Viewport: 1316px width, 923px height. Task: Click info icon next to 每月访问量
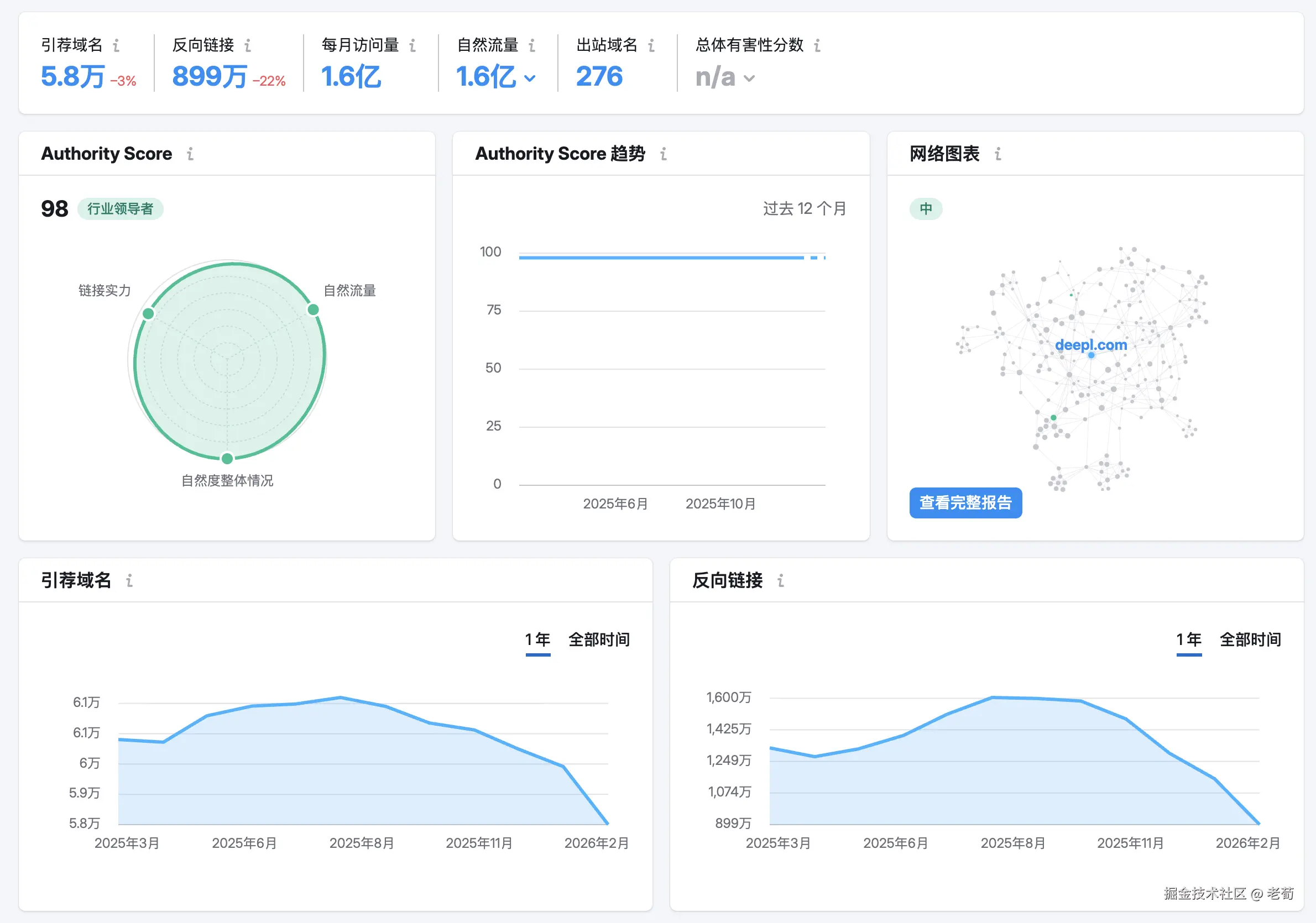point(412,45)
